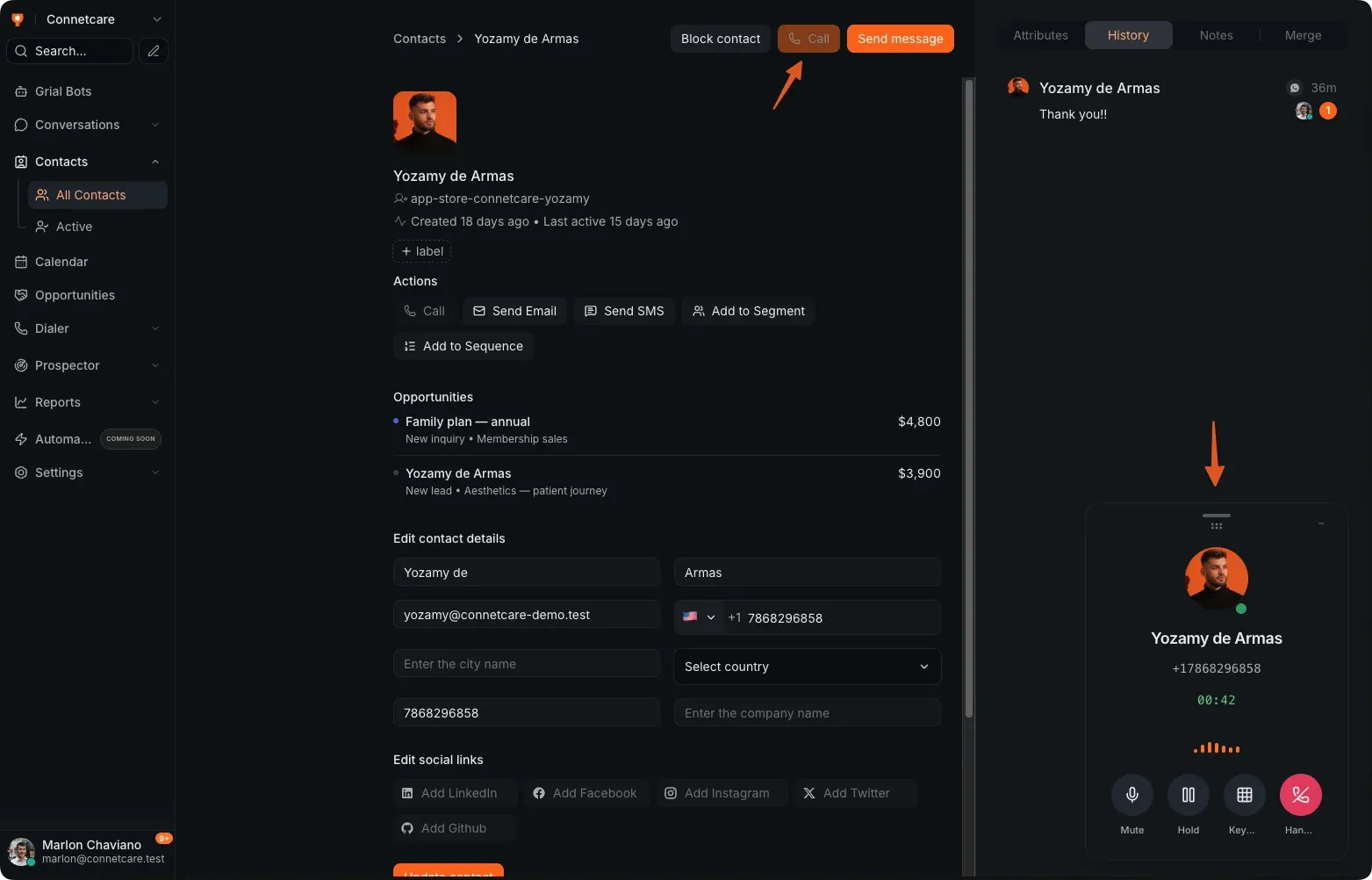Put the active call on hold
Screen dimensions: 1372x880
(1189, 795)
